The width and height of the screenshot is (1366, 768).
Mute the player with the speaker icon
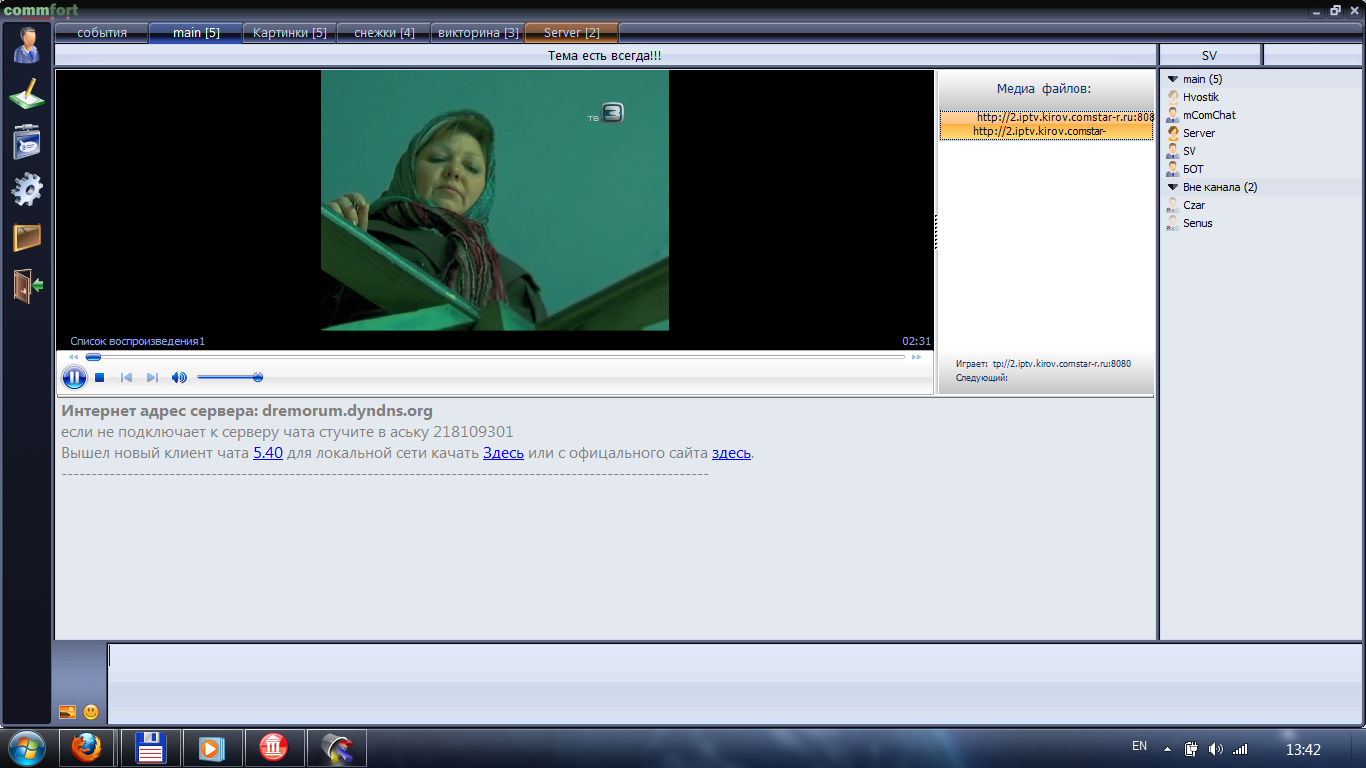(x=179, y=378)
